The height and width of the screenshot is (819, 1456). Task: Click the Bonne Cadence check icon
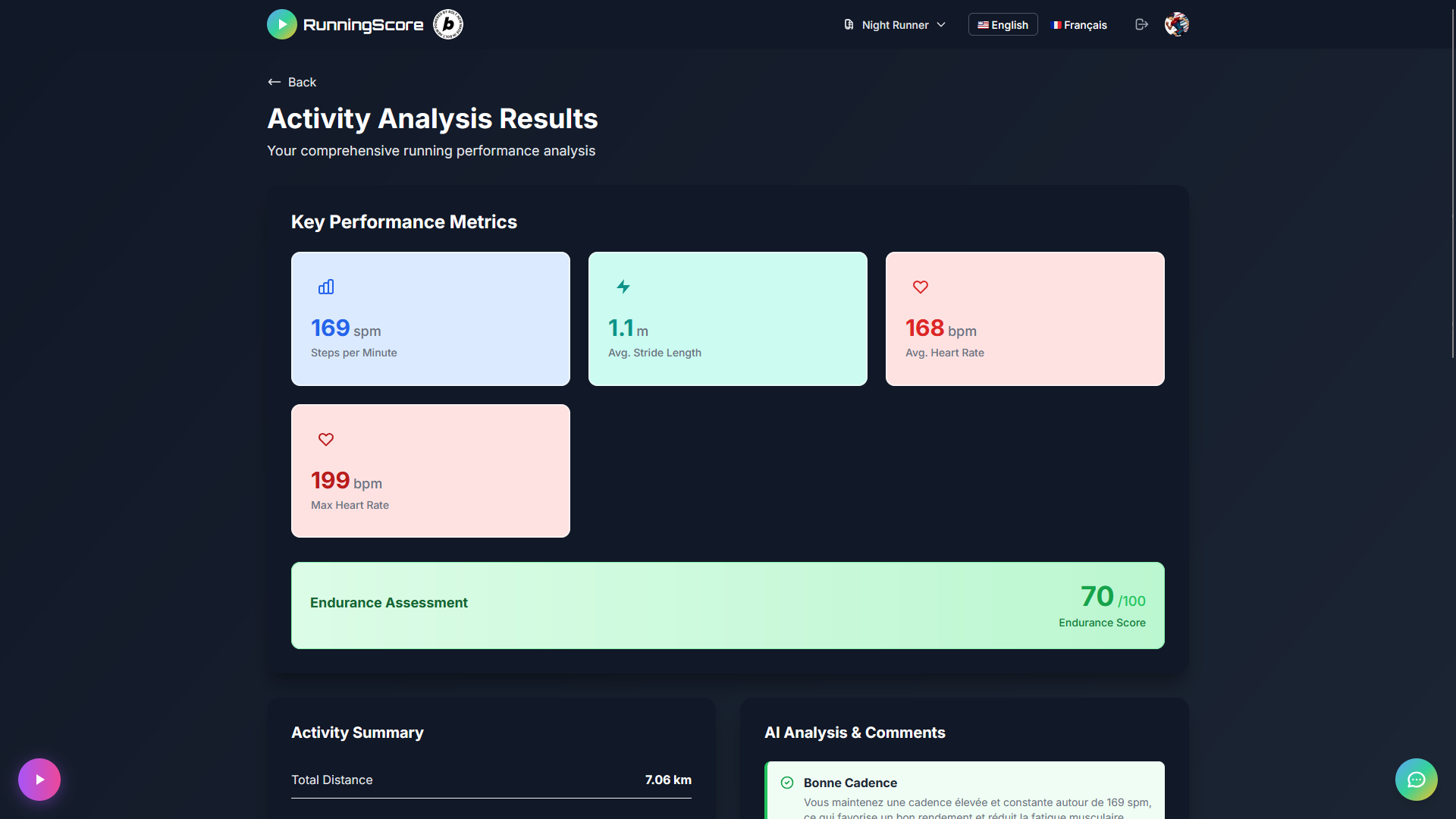pyautogui.click(x=787, y=783)
